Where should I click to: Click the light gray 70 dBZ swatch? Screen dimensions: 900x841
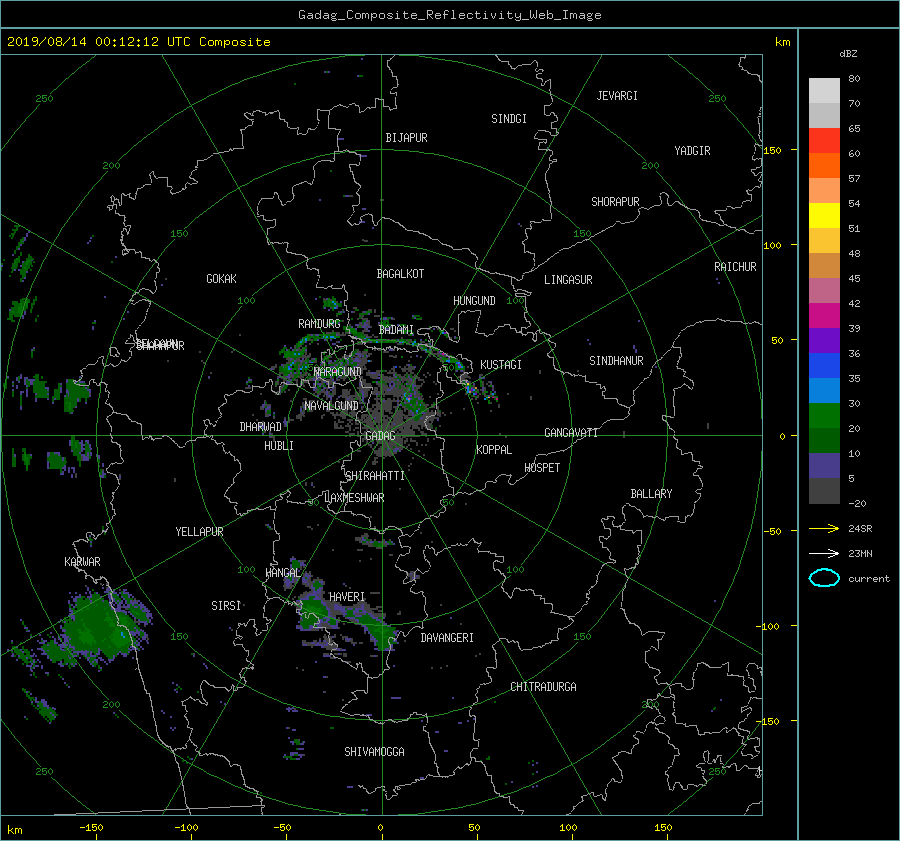pos(824,91)
